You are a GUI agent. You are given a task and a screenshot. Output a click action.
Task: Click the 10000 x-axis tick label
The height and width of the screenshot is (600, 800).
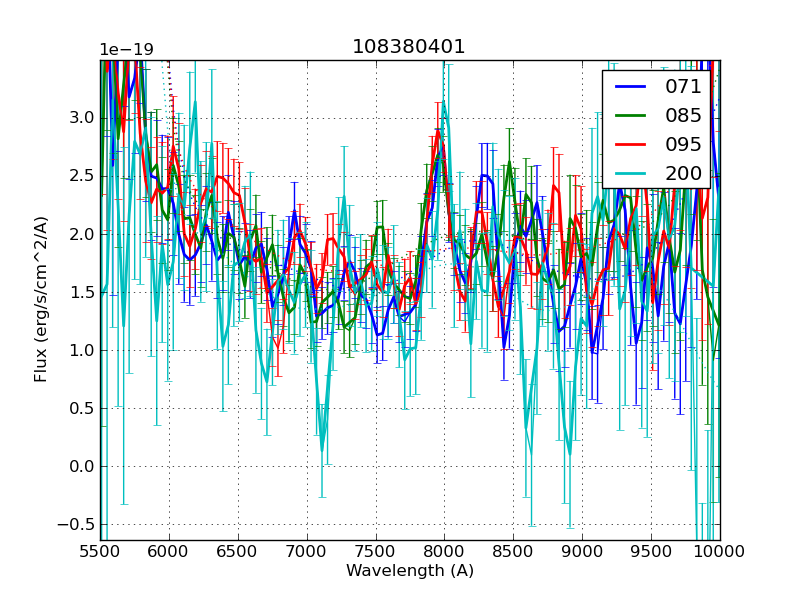(x=720, y=551)
